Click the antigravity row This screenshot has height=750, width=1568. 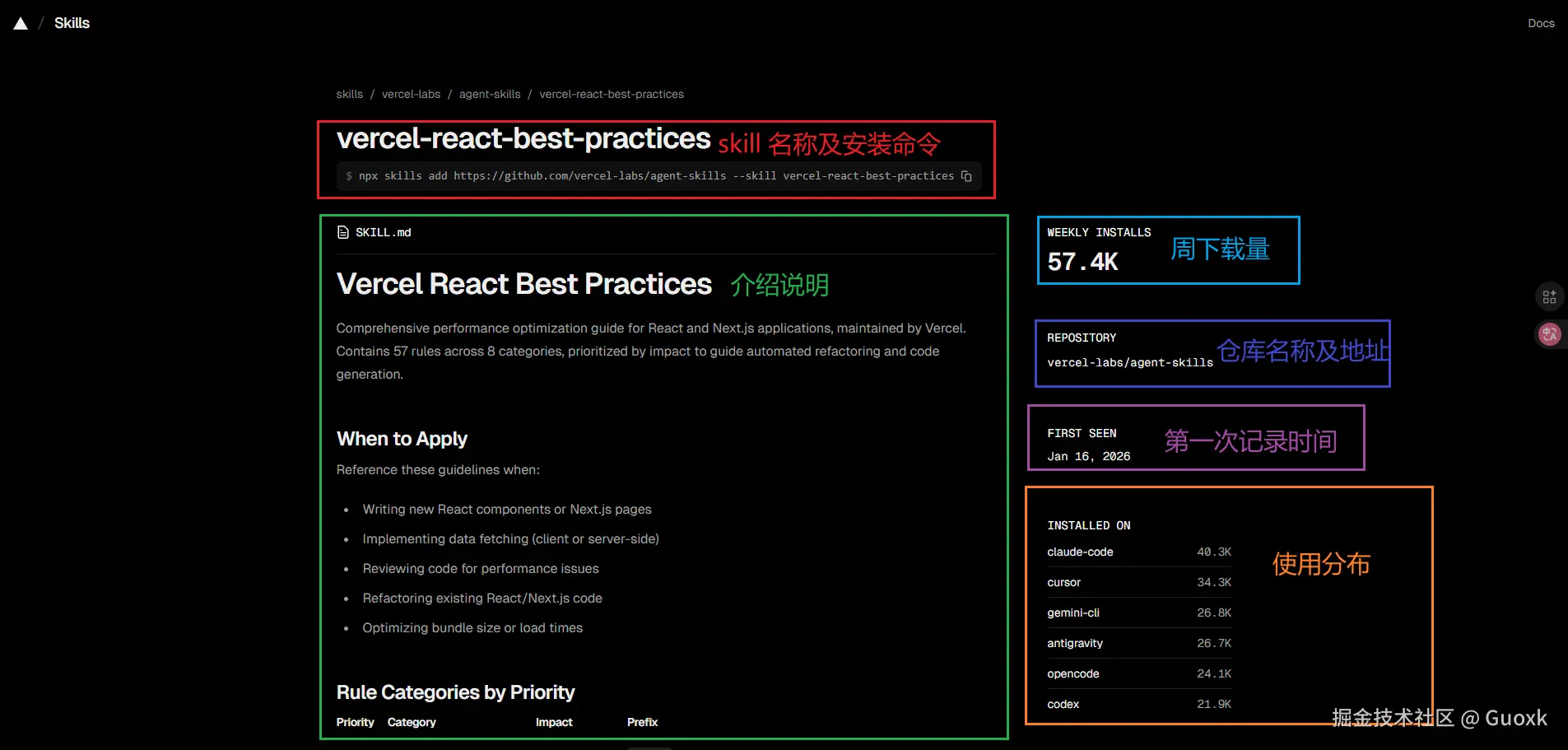click(1139, 643)
